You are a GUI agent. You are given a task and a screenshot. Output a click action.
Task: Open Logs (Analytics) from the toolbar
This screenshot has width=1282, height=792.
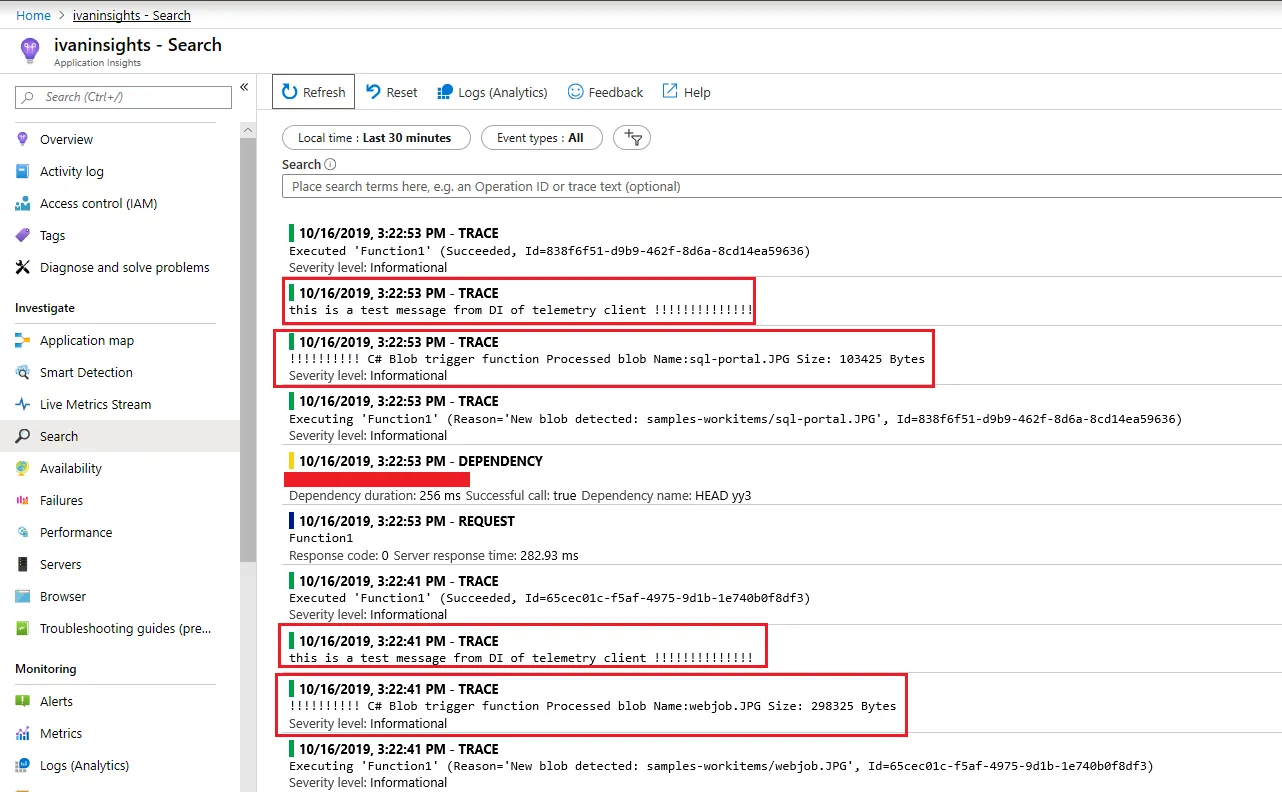[x=493, y=92]
